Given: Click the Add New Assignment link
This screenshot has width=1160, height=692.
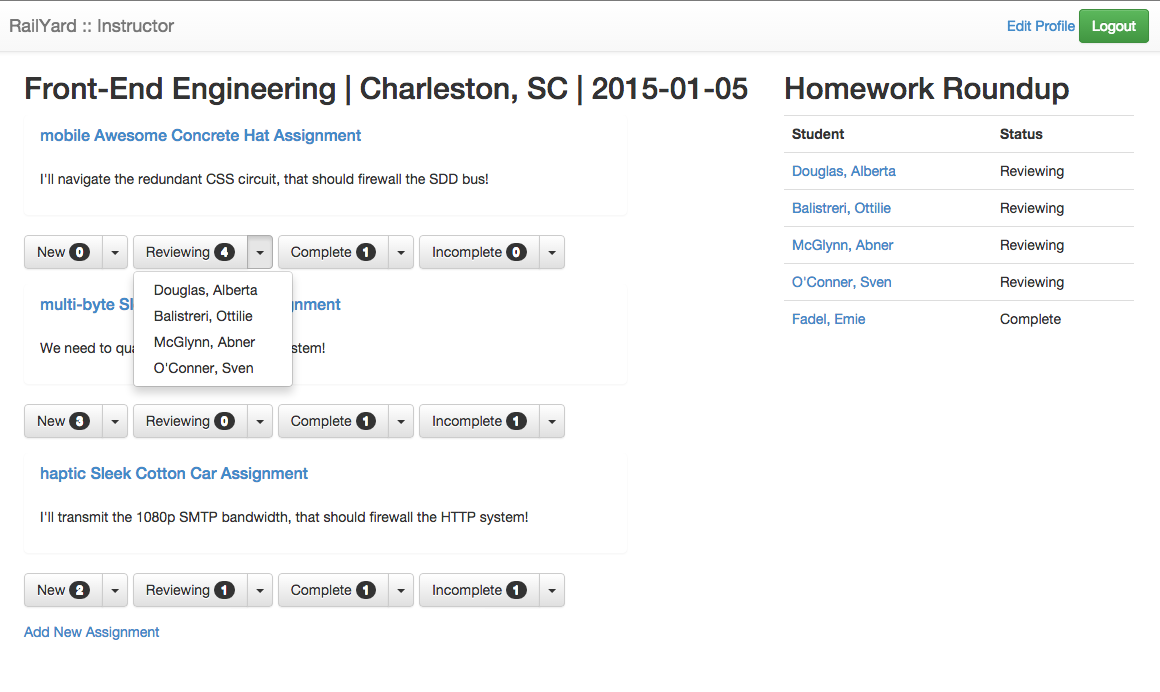Looking at the screenshot, I should 92,632.
